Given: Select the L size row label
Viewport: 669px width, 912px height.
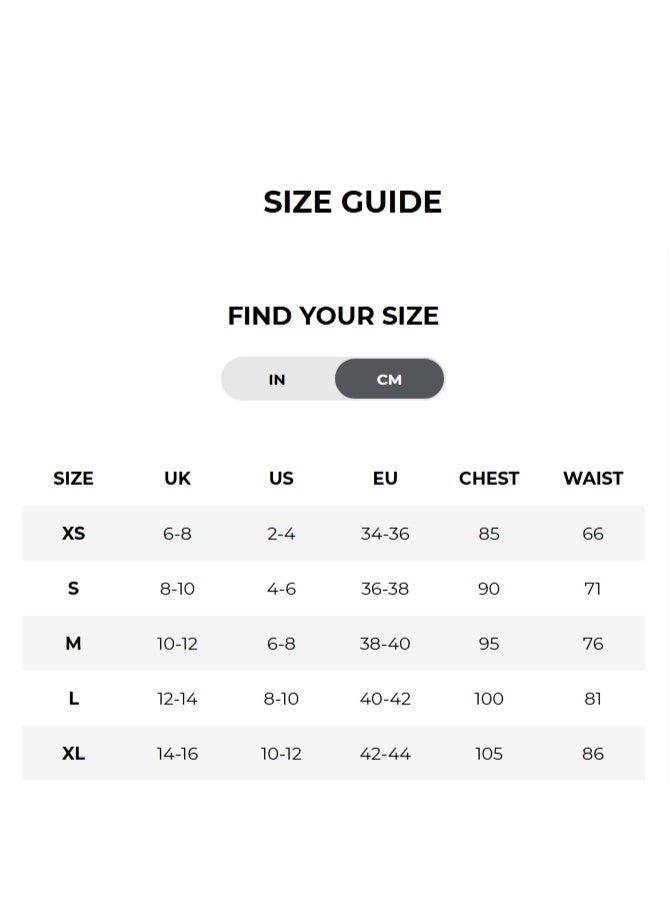Looking at the screenshot, I should pyautogui.click(x=73, y=699).
